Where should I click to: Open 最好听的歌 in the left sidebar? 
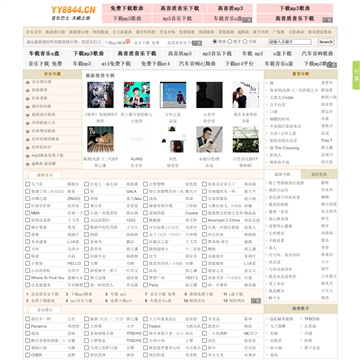pos(41,107)
